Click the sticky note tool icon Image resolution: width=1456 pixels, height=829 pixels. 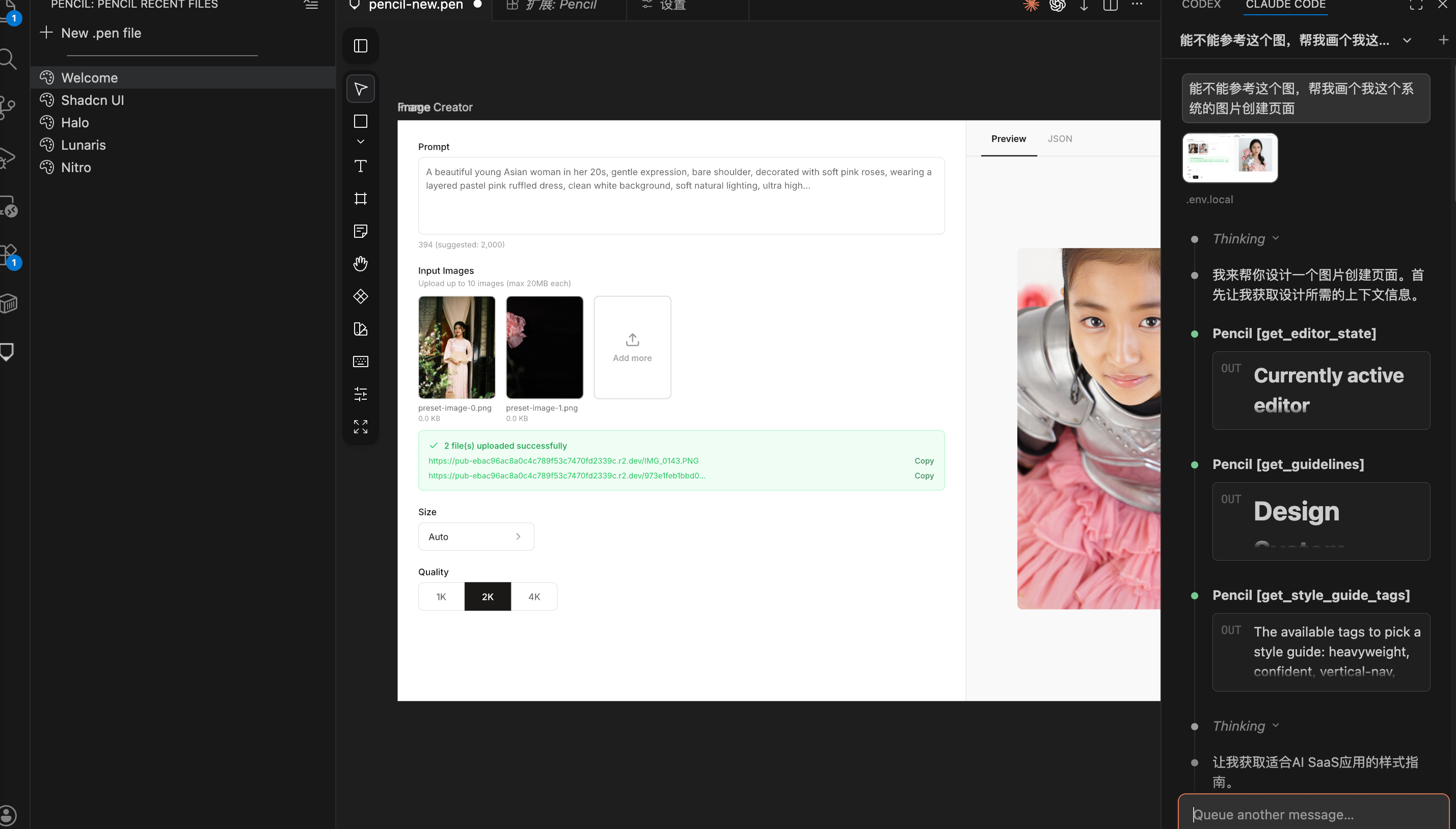point(360,231)
